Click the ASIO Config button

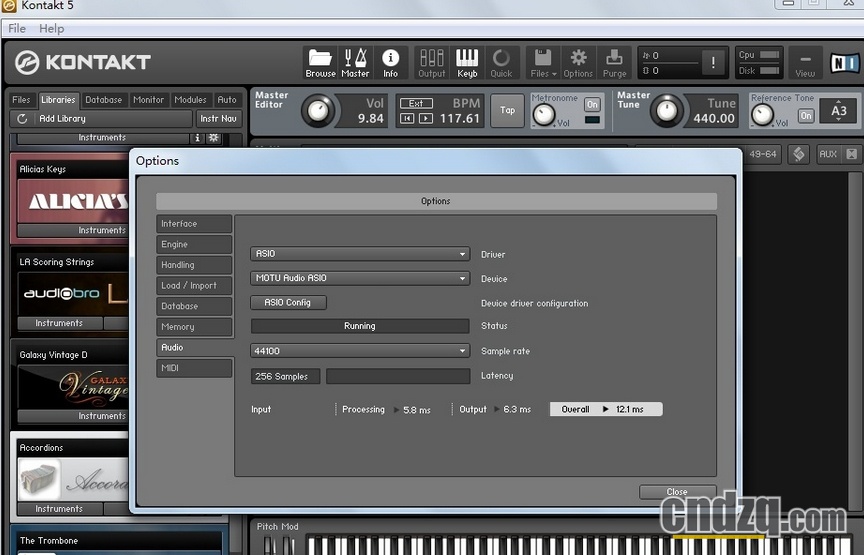point(288,303)
